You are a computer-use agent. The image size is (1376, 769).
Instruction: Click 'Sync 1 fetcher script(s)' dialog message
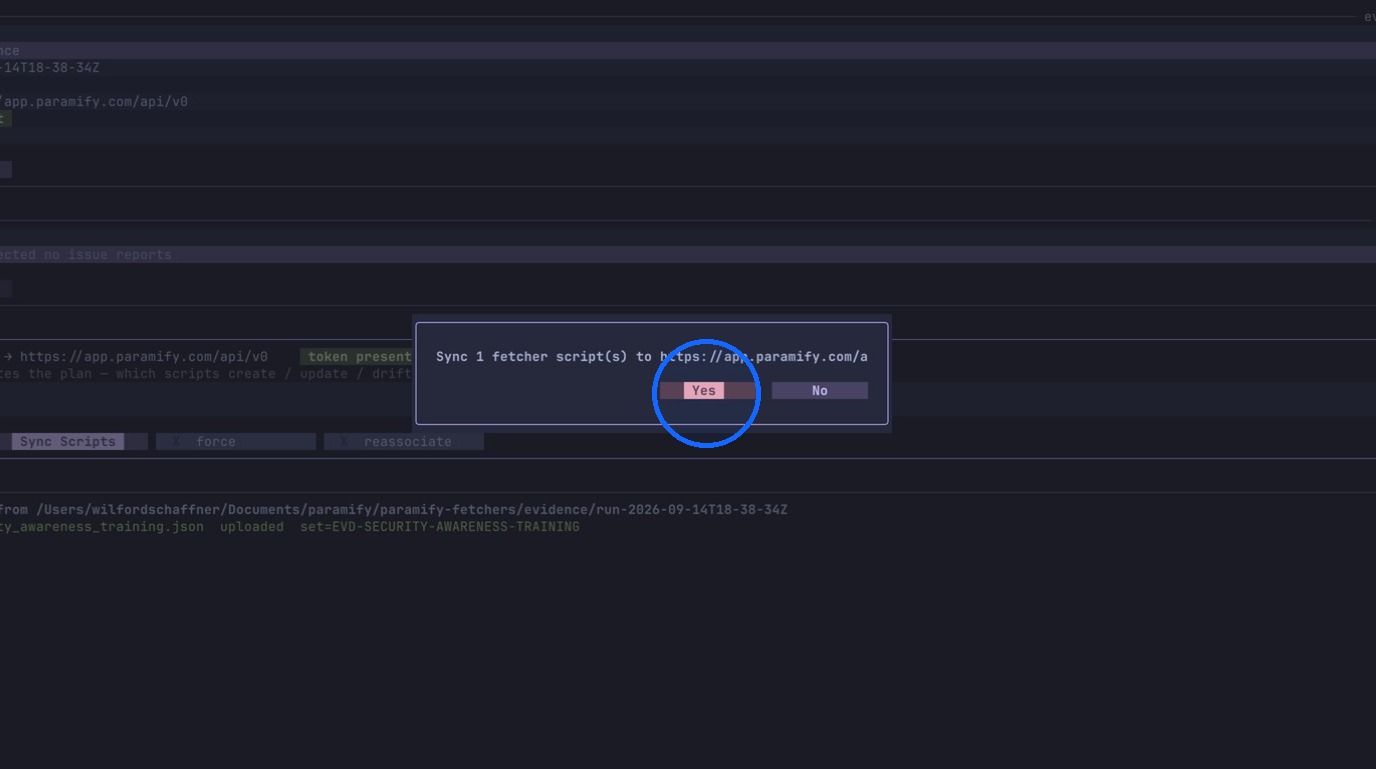coord(651,357)
